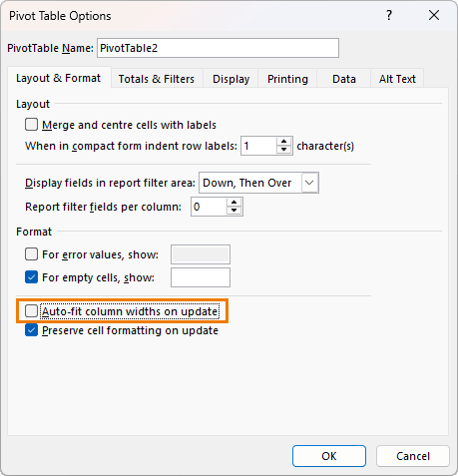
Task: Click the PivotTable Name input field
Action: tap(218, 48)
